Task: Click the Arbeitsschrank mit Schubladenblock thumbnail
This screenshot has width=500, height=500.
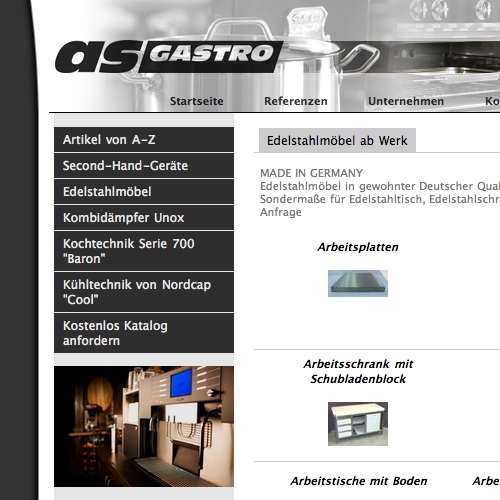Action: tap(358, 424)
